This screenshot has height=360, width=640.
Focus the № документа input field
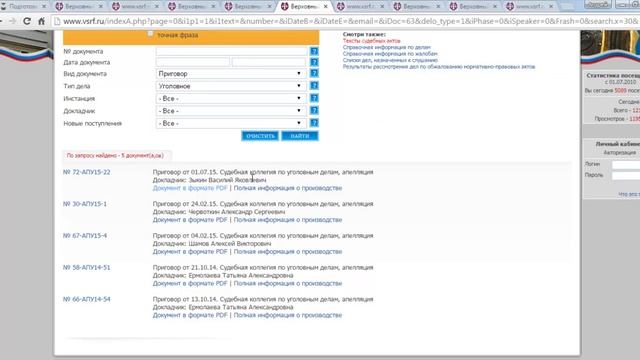pyautogui.click(x=231, y=51)
